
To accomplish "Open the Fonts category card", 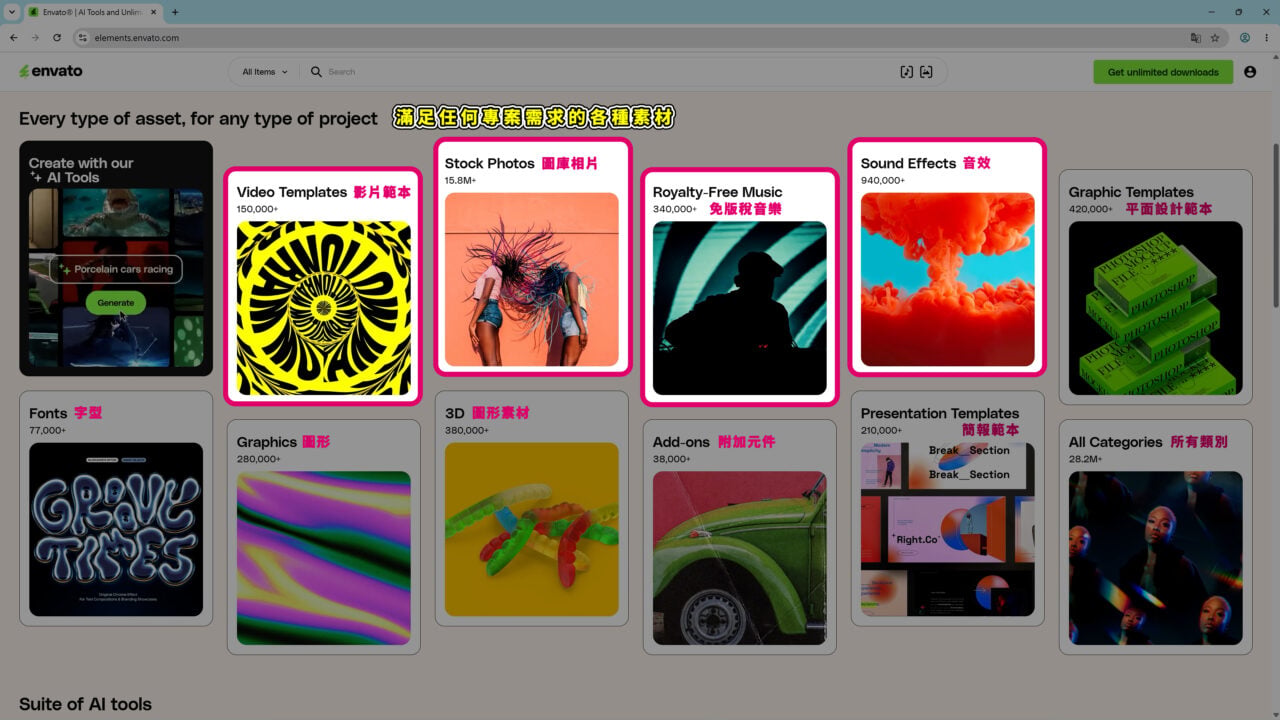I will [116, 509].
